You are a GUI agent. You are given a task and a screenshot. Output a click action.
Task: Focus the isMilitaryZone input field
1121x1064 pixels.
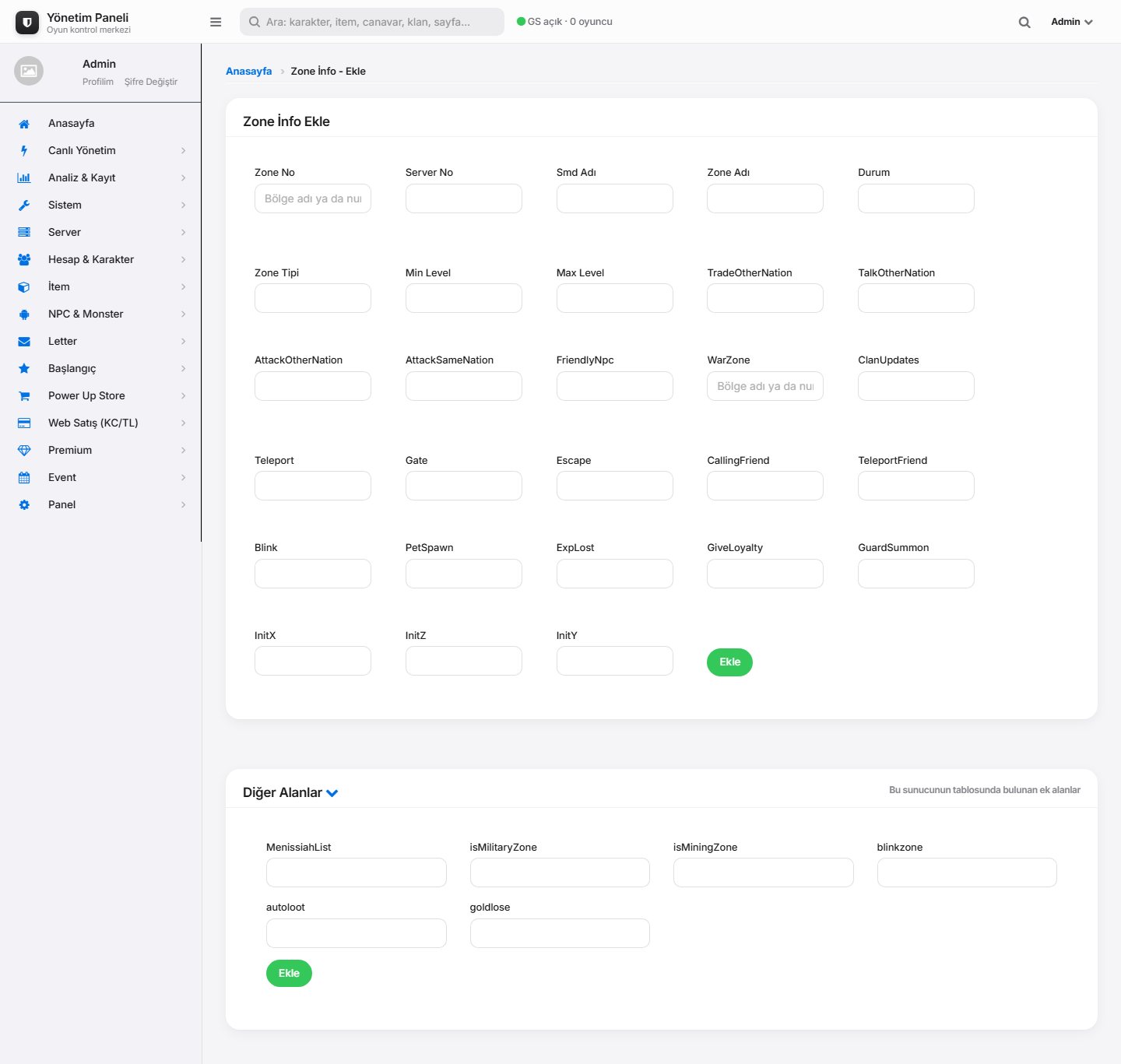pyautogui.click(x=560, y=873)
